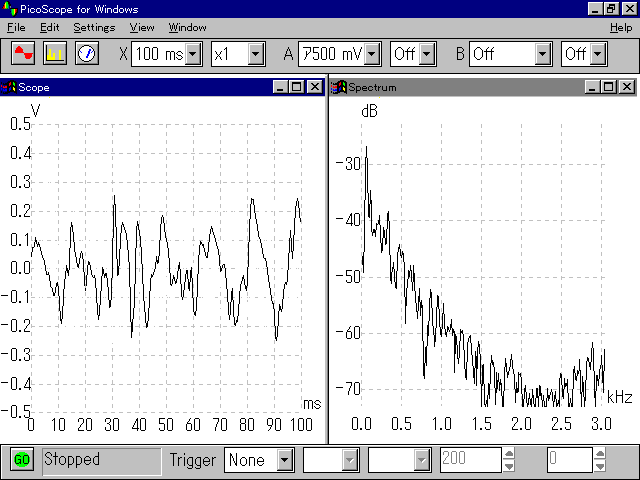This screenshot has height=480, width=640.
Task: Expand channel A coupling Off dropdown
Action: (427, 54)
